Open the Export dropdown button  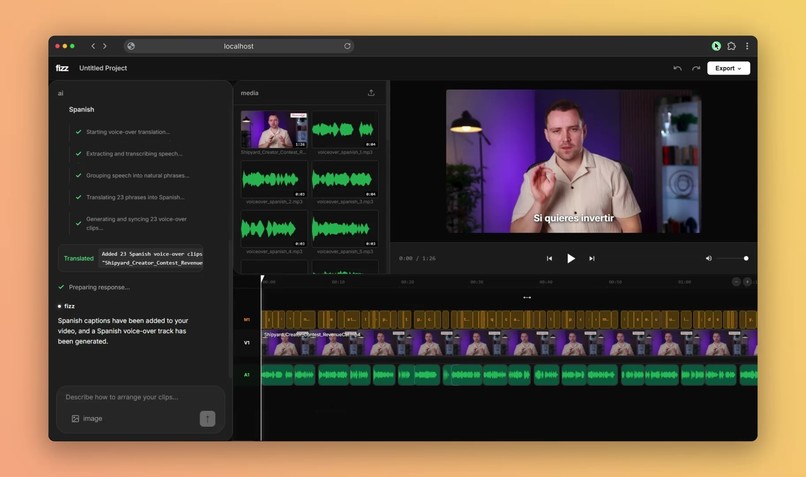pos(728,68)
